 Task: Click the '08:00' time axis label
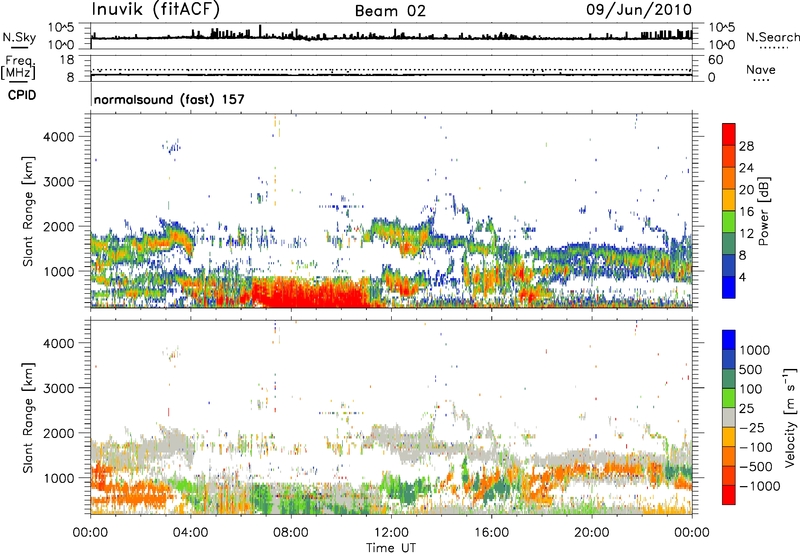click(x=291, y=533)
